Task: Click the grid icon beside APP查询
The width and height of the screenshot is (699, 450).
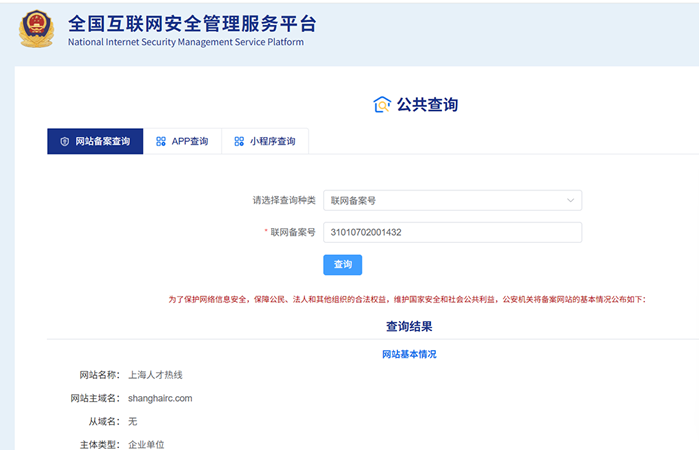Action: [161, 141]
